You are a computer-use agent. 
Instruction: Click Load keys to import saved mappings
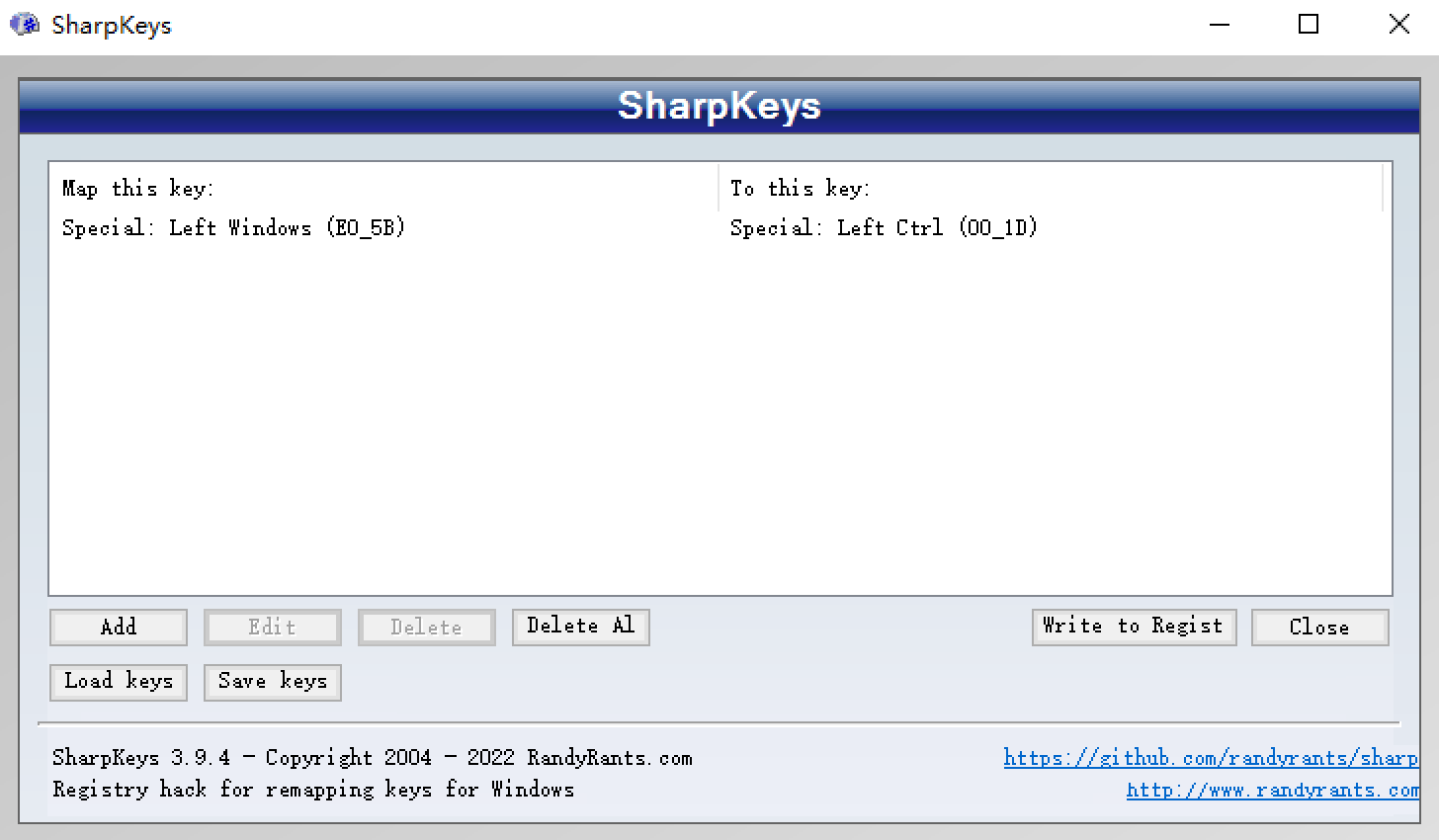tap(118, 682)
